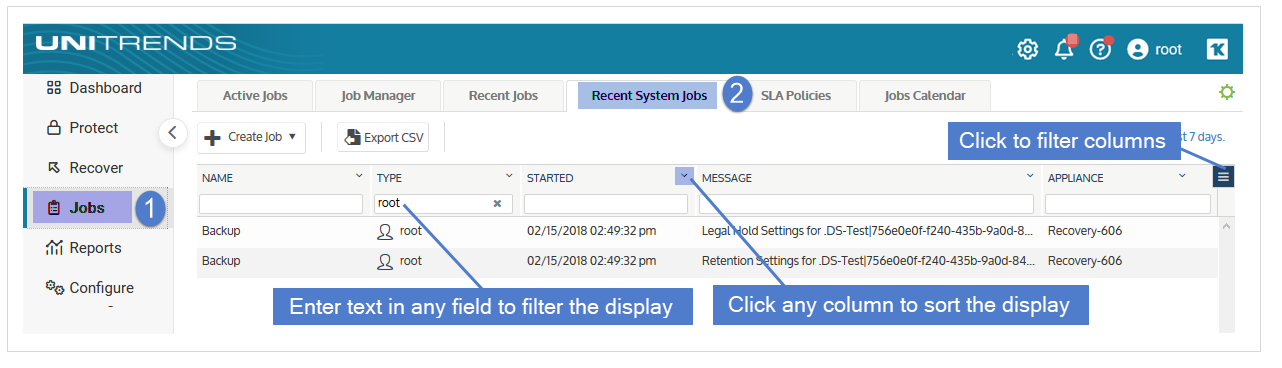This screenshot has width=1282, height=368.
Task: Switch to the SLA Policies tab
Action: pos(795,96)
